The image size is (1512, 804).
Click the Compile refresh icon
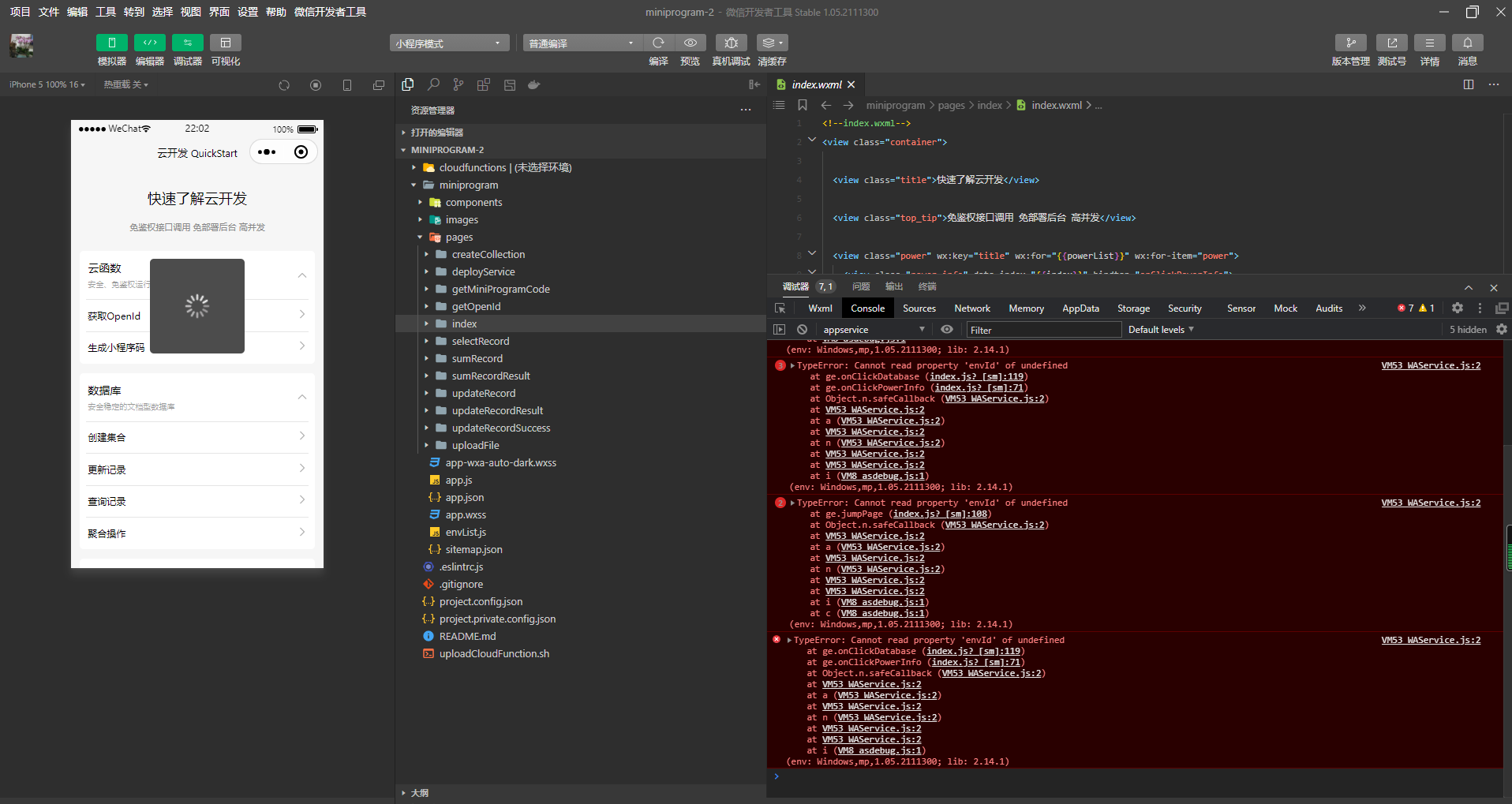tap(658, 43)
